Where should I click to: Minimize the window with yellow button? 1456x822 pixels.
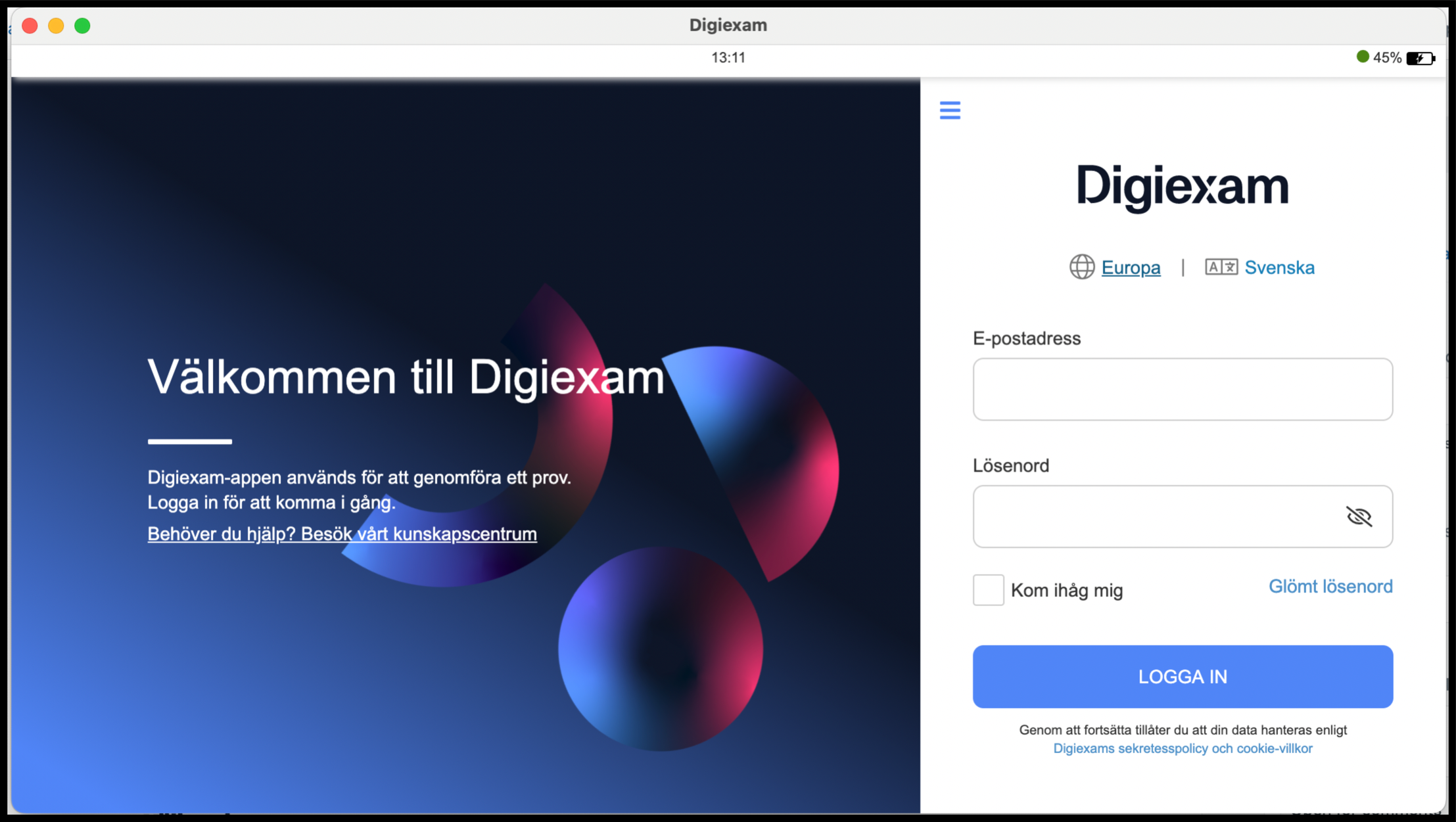click(x=56, y=26)
